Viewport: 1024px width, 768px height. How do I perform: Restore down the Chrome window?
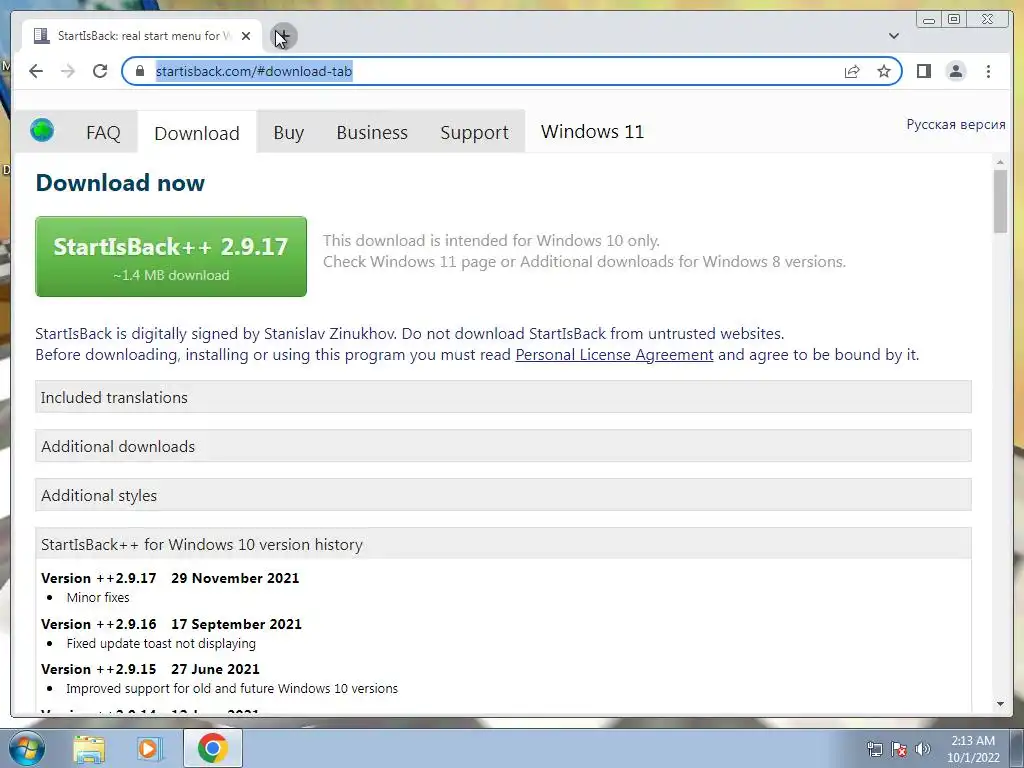point(954,20)
